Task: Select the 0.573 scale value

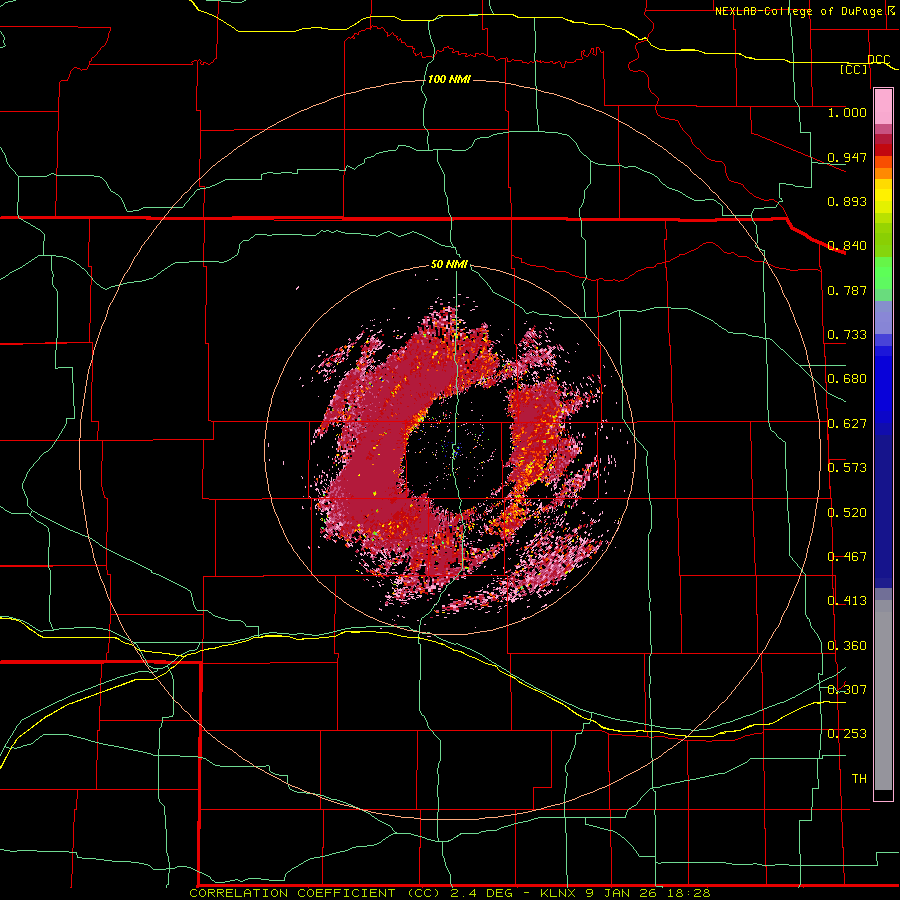Action: click(847, 468)
